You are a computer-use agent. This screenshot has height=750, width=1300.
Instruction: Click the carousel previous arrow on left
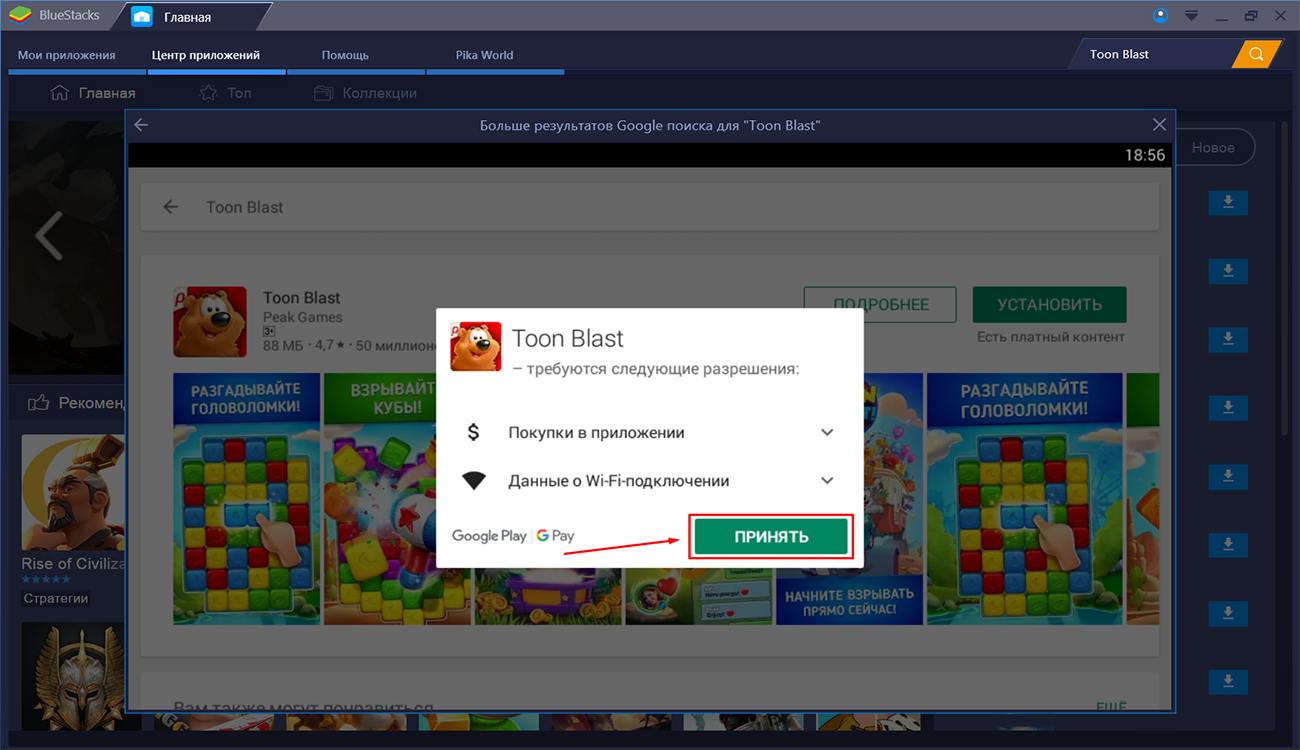pyautogui.click(x=48, y=236)
